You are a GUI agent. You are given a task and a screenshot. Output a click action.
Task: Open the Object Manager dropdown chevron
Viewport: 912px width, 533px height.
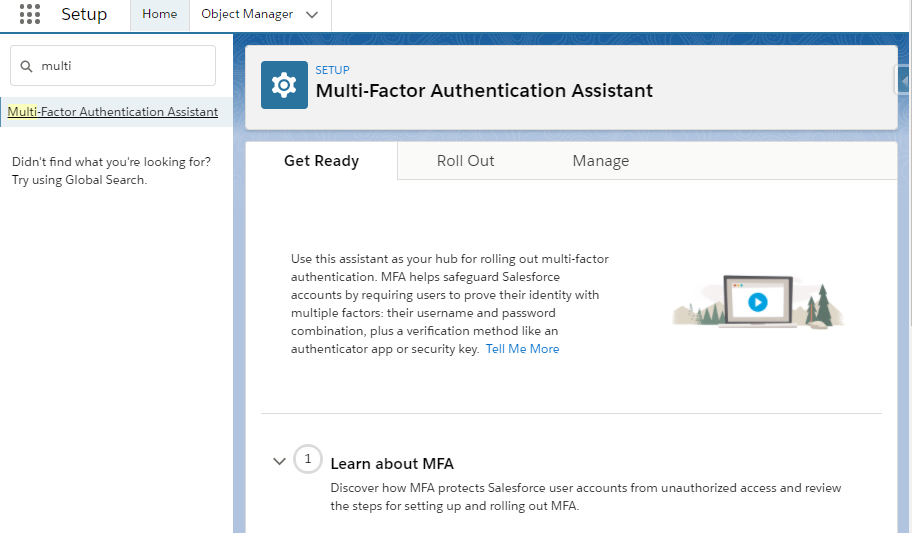pos(312,15)
